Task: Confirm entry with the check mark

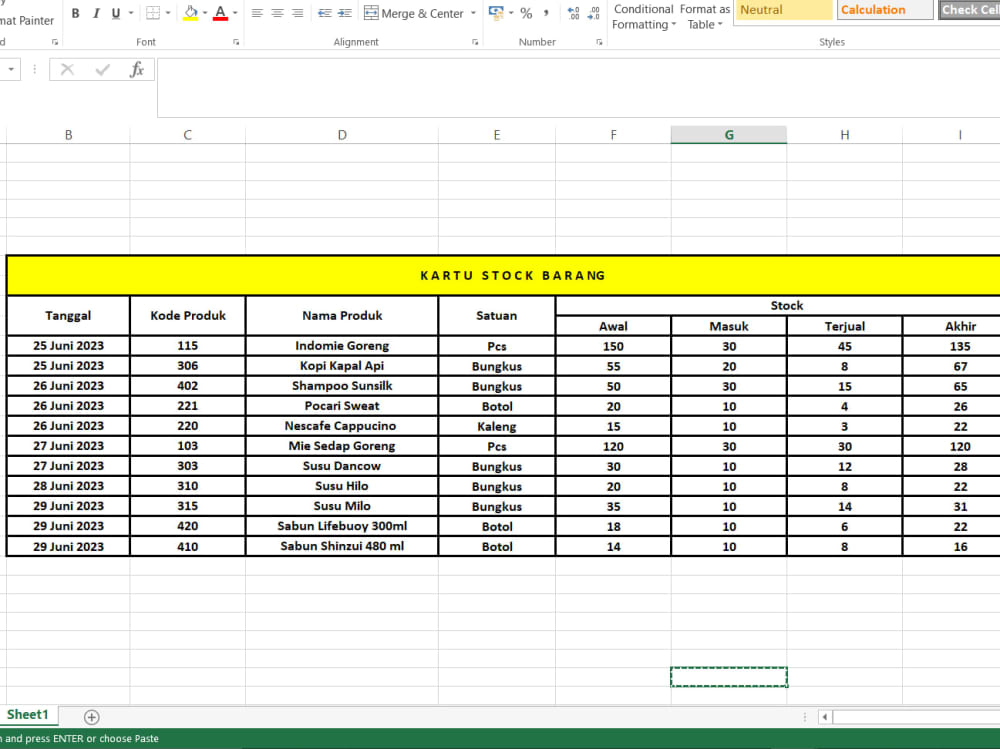Action: coord(102,69)
